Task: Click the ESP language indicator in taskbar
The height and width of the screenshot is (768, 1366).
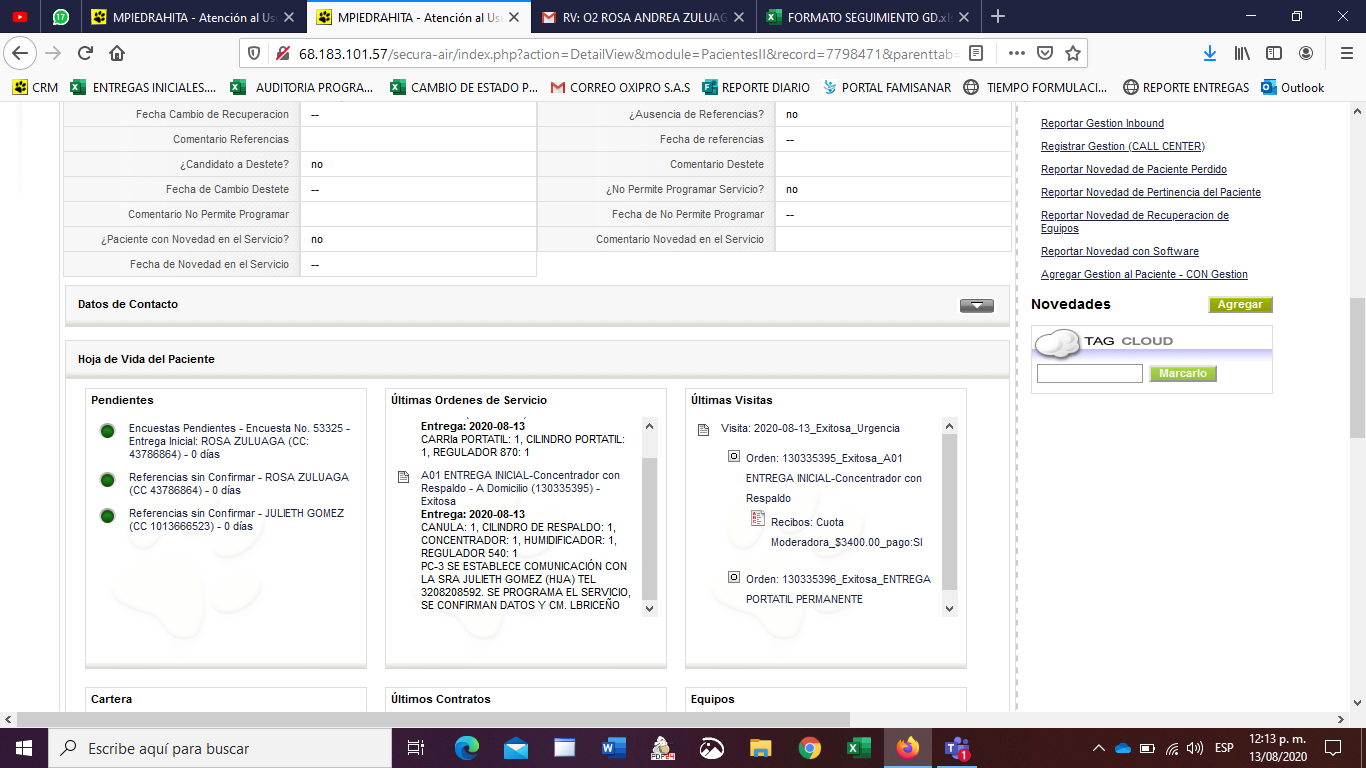Action: 1223,748
